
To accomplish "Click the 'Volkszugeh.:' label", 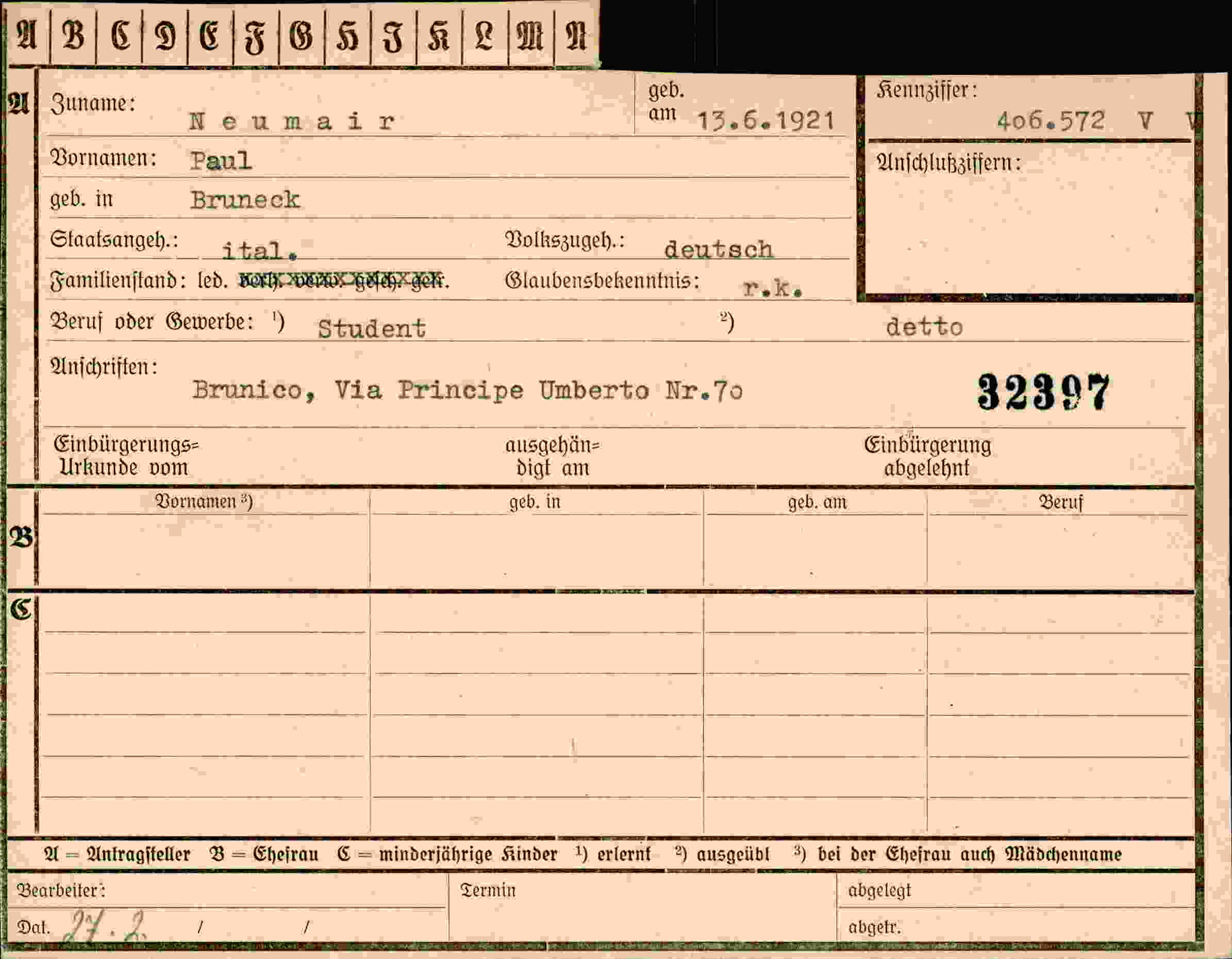I will pos(564,240).
